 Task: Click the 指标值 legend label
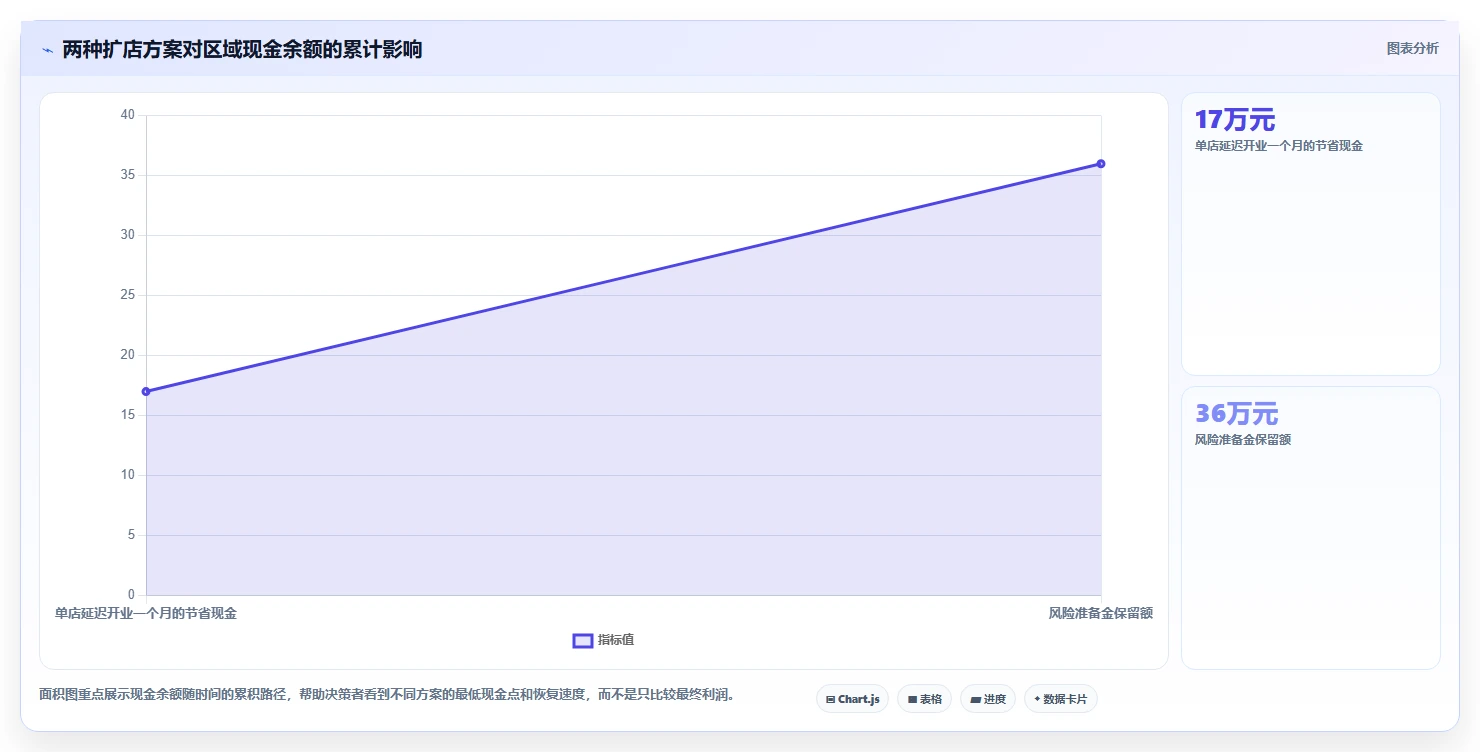click(616, 640)
